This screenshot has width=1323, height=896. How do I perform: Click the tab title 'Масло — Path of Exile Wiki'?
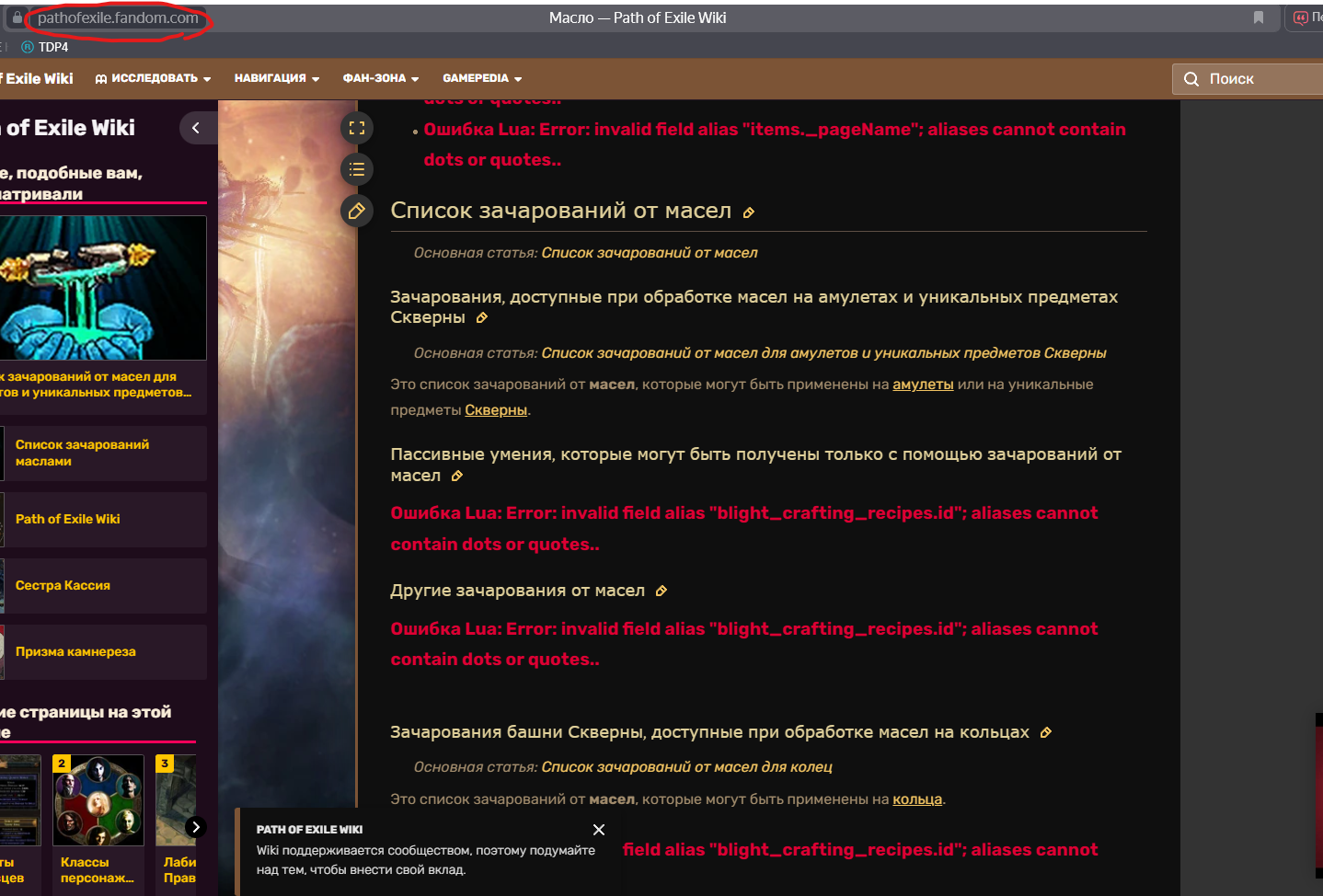[638, 17]
